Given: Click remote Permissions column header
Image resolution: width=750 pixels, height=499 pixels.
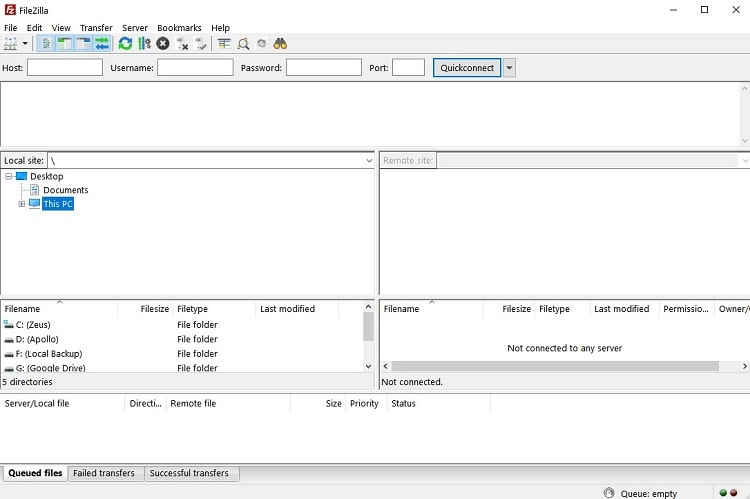Looking at the screenshot, I should [x=686, y=309].
